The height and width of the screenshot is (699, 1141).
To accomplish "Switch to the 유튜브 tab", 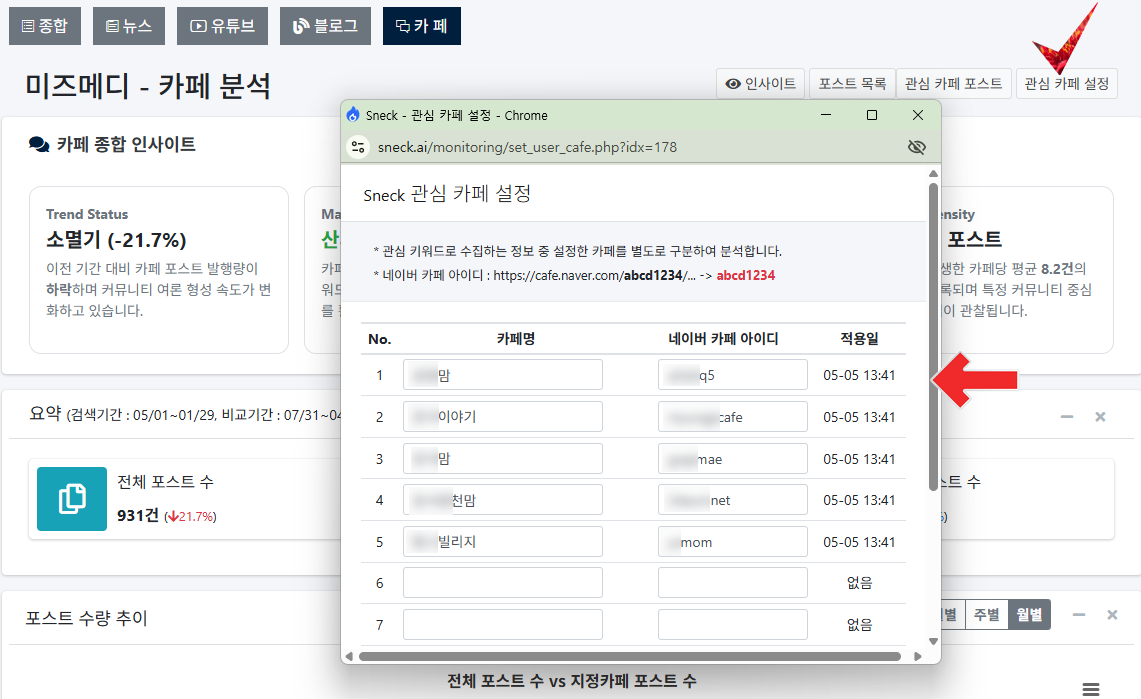I will pos(222,26).
